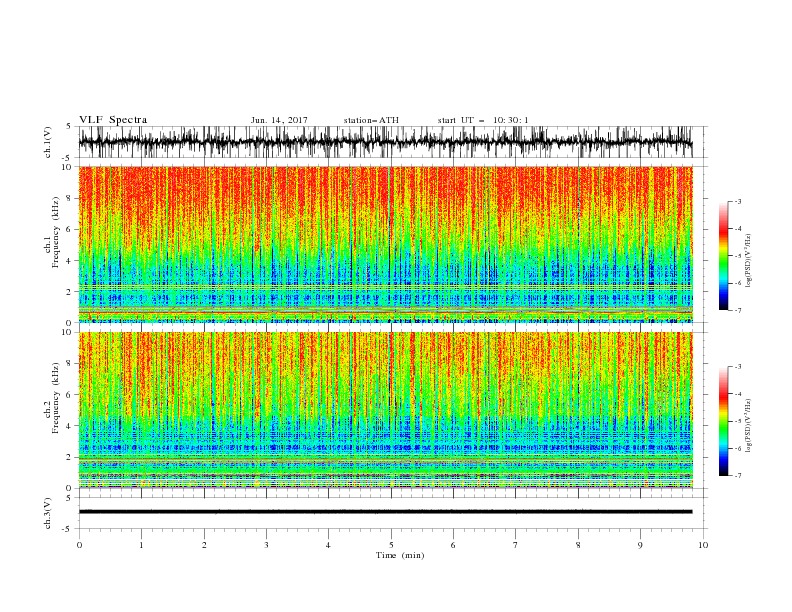The width and height of the screenshot is (792, 612).
Task: Select the ch.1 colorbar 'log(PSD)(V²/Hz)' label
Action: click(748, 261)
